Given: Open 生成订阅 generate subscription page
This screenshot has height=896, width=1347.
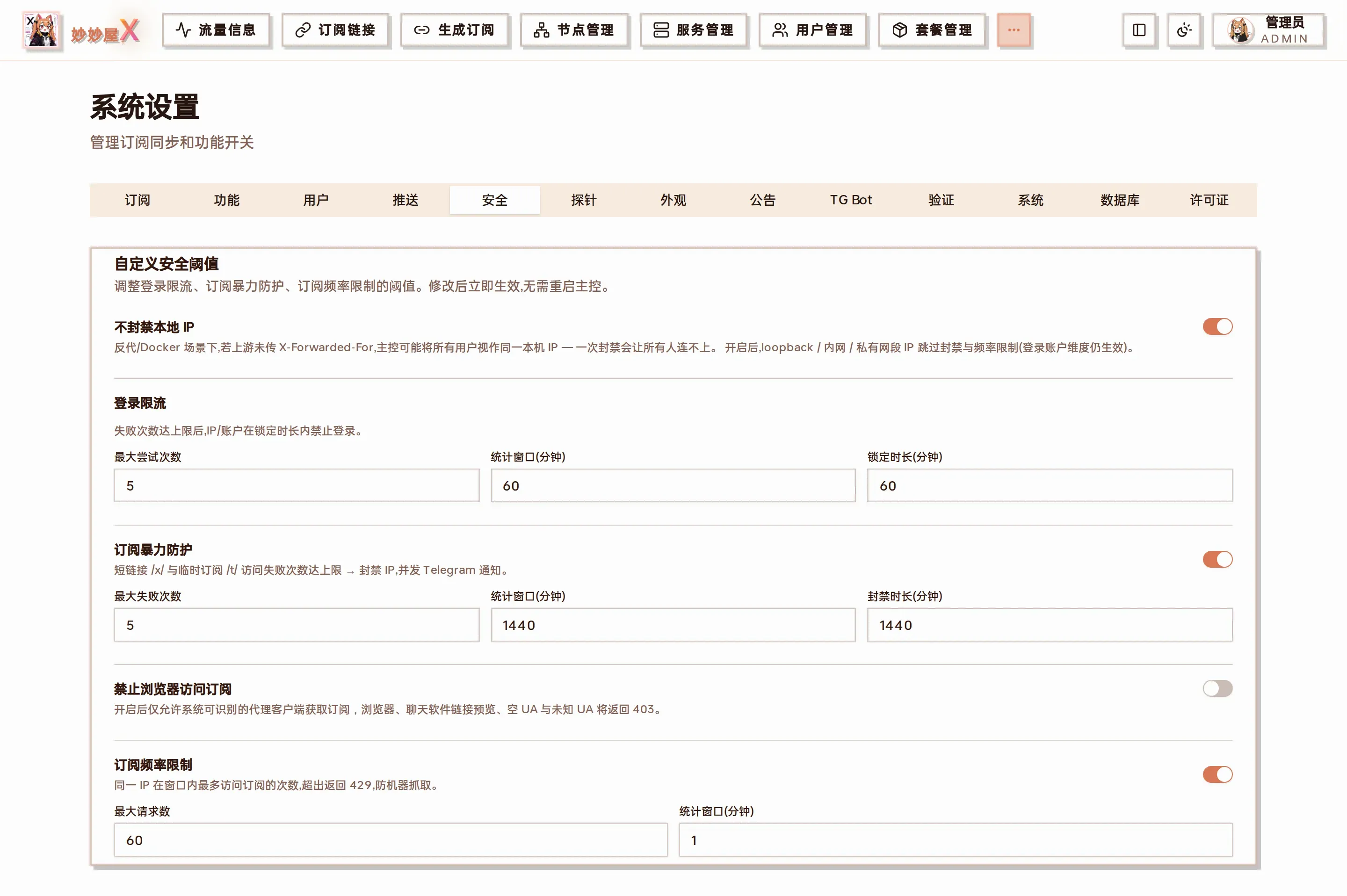Looking at the screenshot, I should [x=454, y=30].
